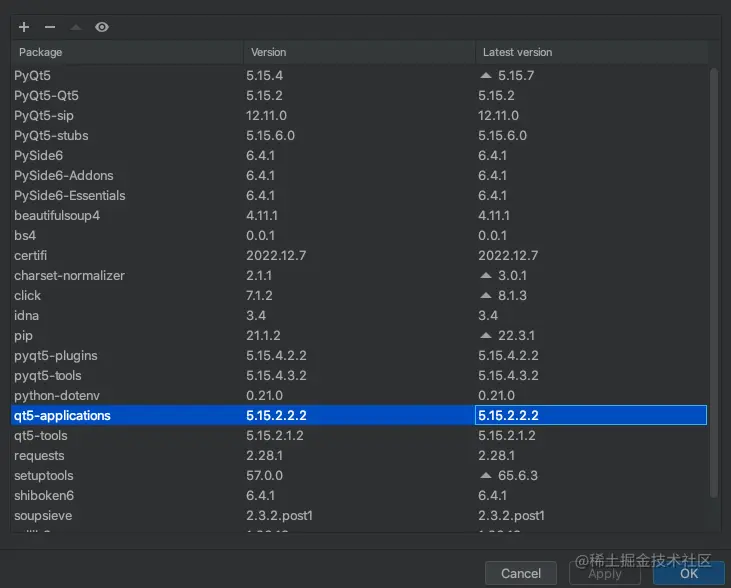
Task: Select the PySide6-Addons package
Action: 64,176
